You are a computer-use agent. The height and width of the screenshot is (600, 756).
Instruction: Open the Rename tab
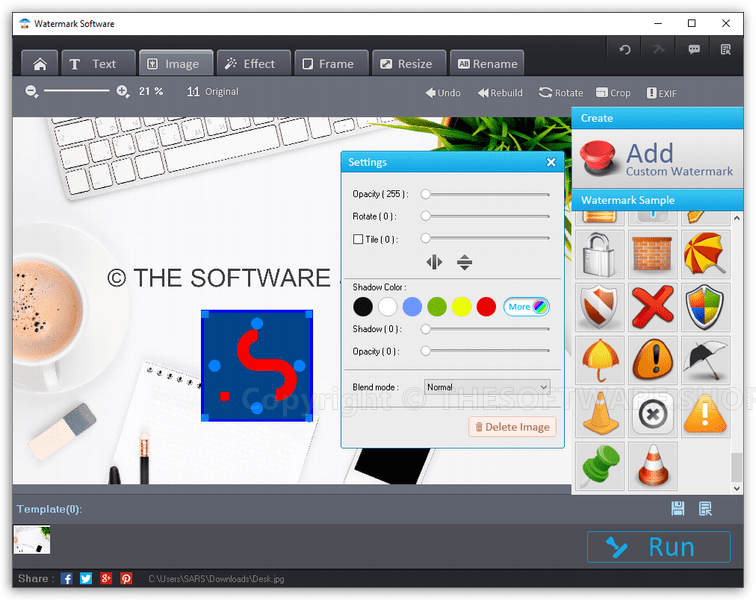tap(487, 64)
